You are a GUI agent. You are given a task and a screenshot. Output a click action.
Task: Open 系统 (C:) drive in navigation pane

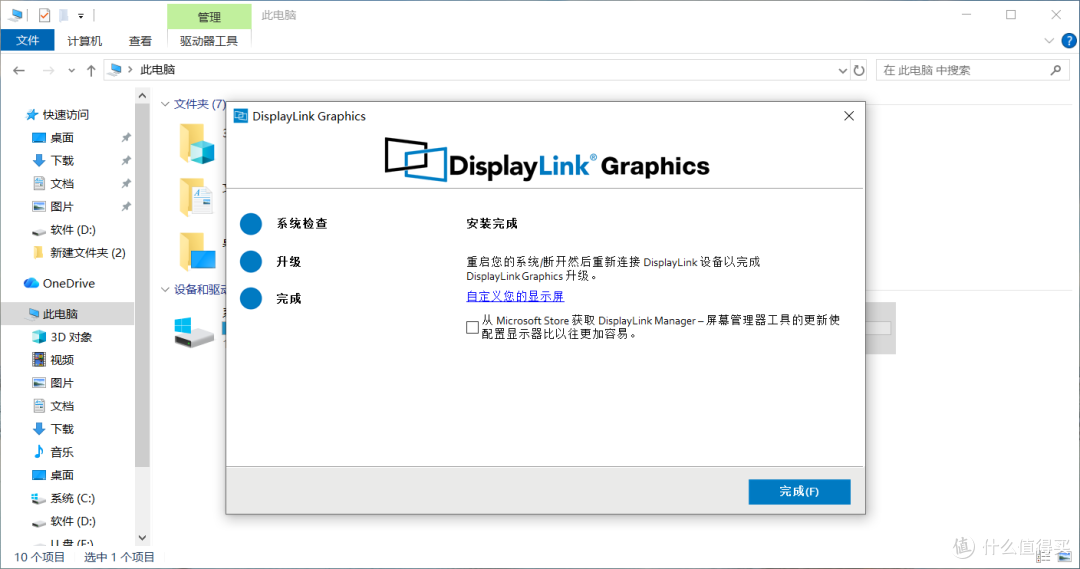(72, 498)
